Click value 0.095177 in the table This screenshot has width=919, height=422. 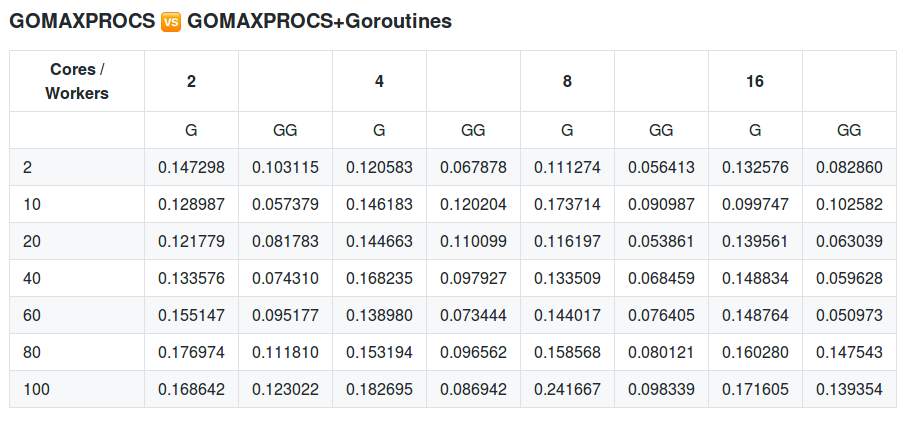coord(285,315)
